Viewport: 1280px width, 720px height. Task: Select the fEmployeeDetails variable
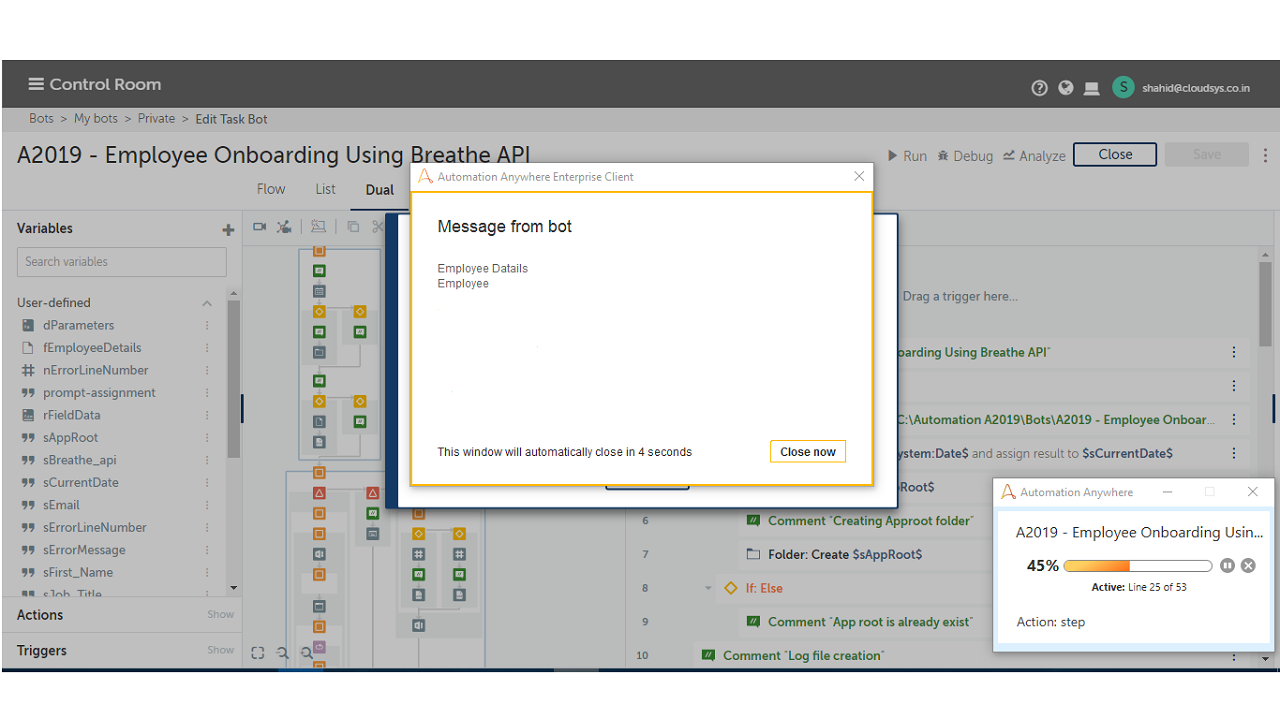(92, 348)
